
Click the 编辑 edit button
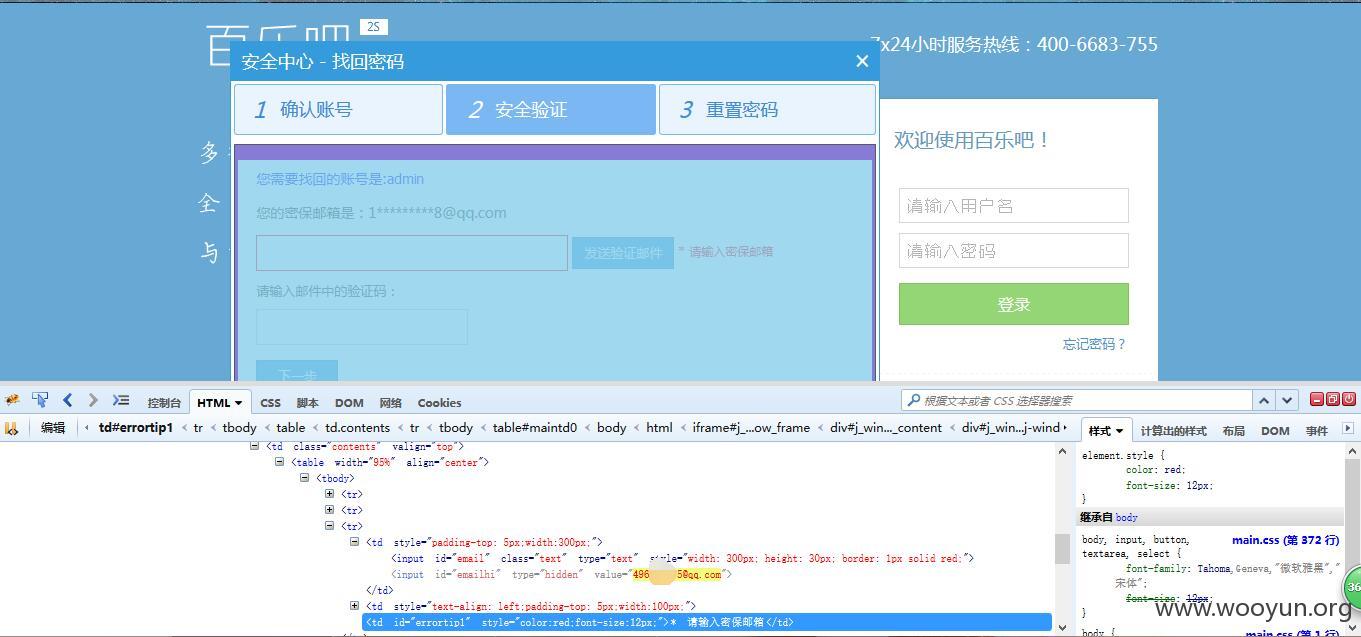tap(53, 428)
